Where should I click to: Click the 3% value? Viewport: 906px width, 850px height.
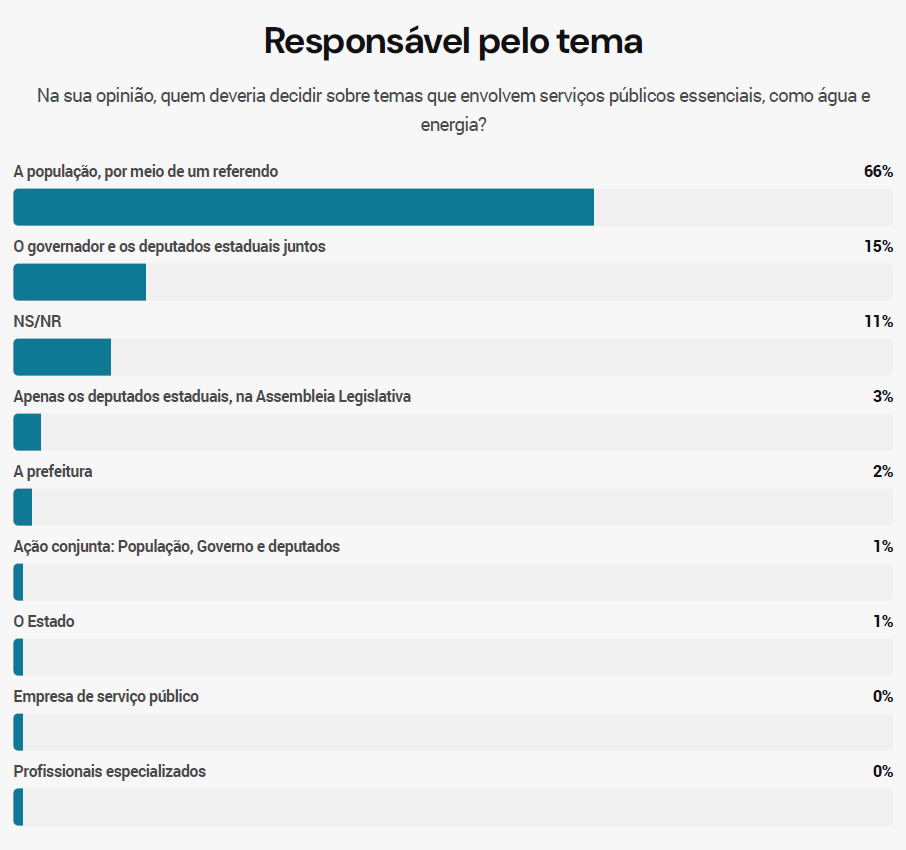[x=882, y=396]
